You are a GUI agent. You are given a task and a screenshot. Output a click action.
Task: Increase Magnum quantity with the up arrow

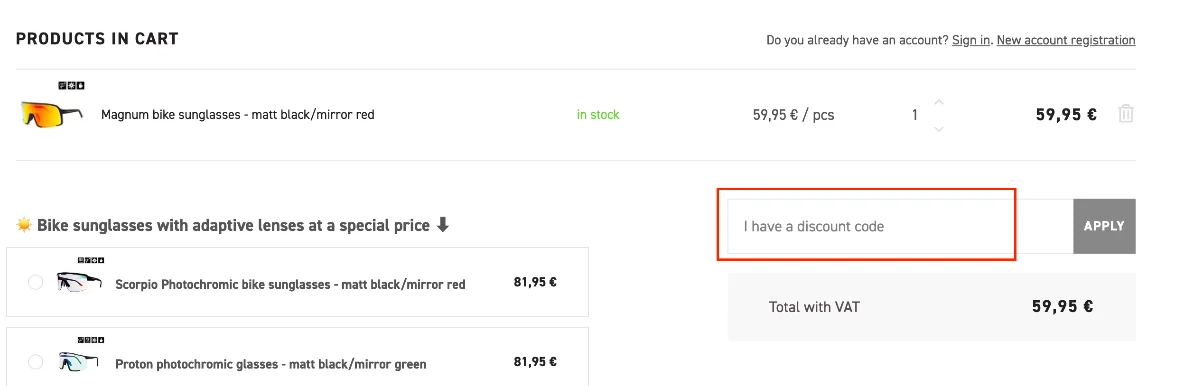pos(938,102)
